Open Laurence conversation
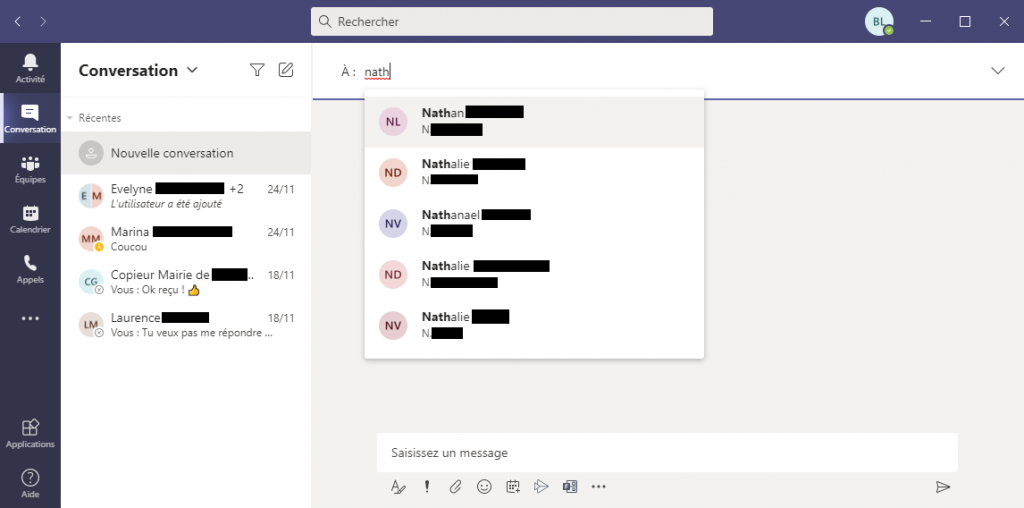 (186, 325)
